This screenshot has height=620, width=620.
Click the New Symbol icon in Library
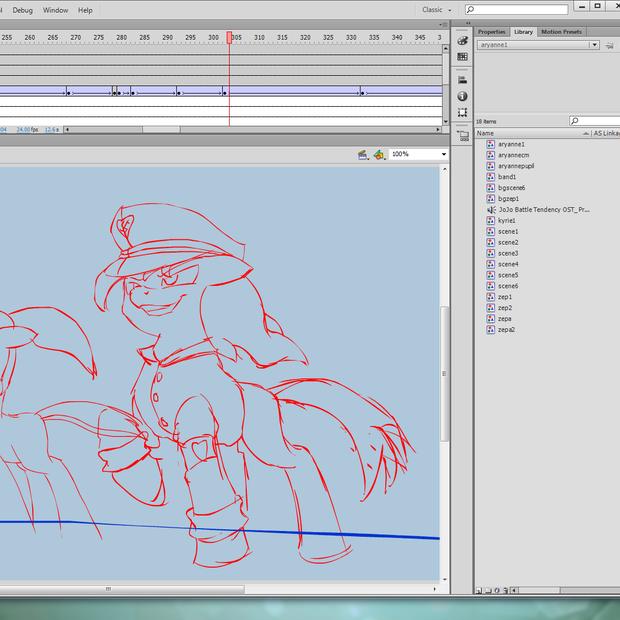click(x=479, y=591)
